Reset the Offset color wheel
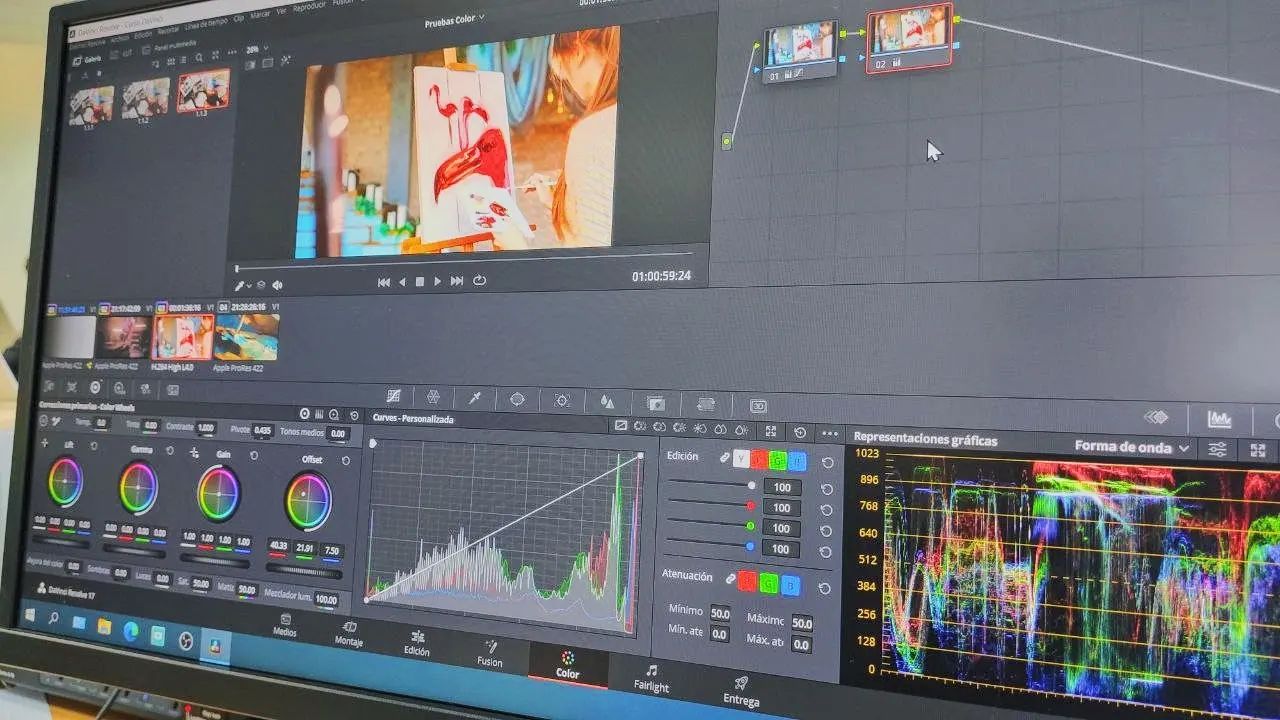This screenshot has width=1280, height=720. click(x=346, y=460)
